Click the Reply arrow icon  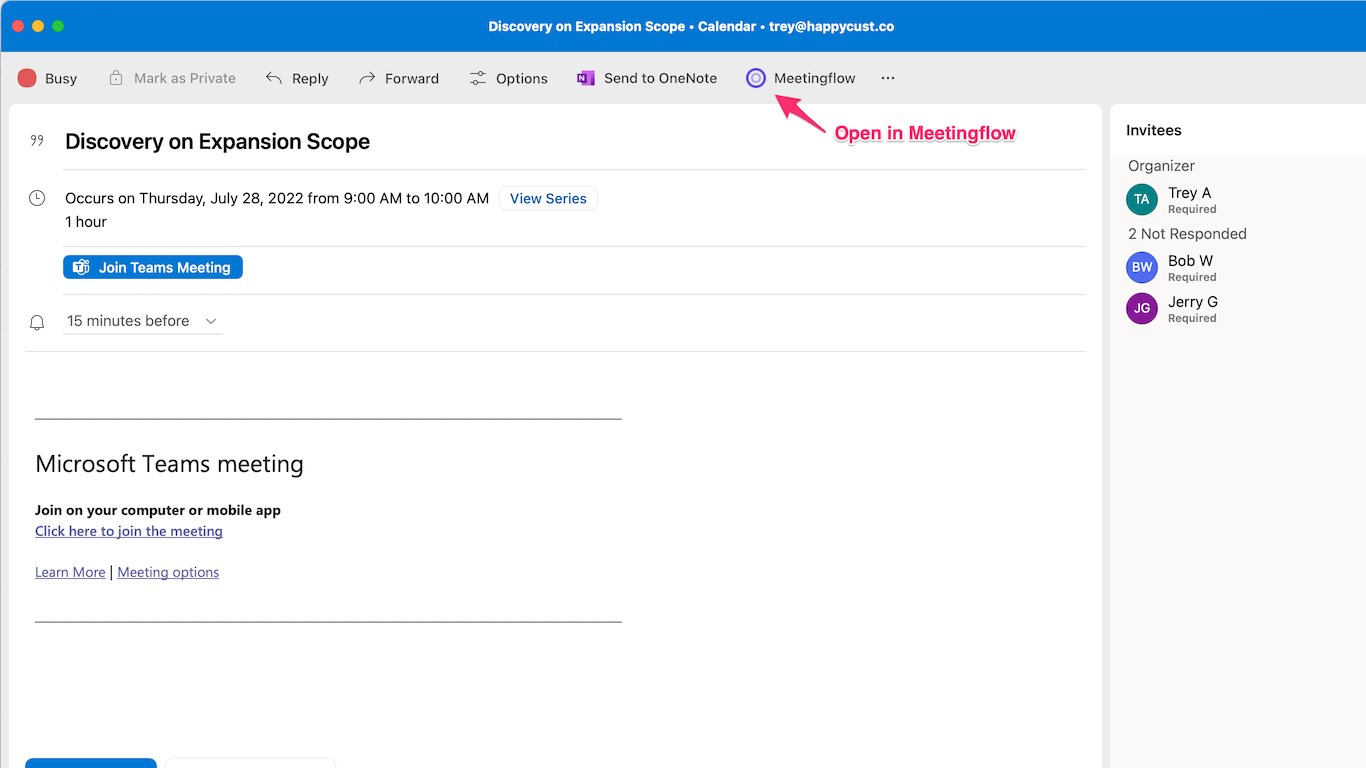[273, 78]
